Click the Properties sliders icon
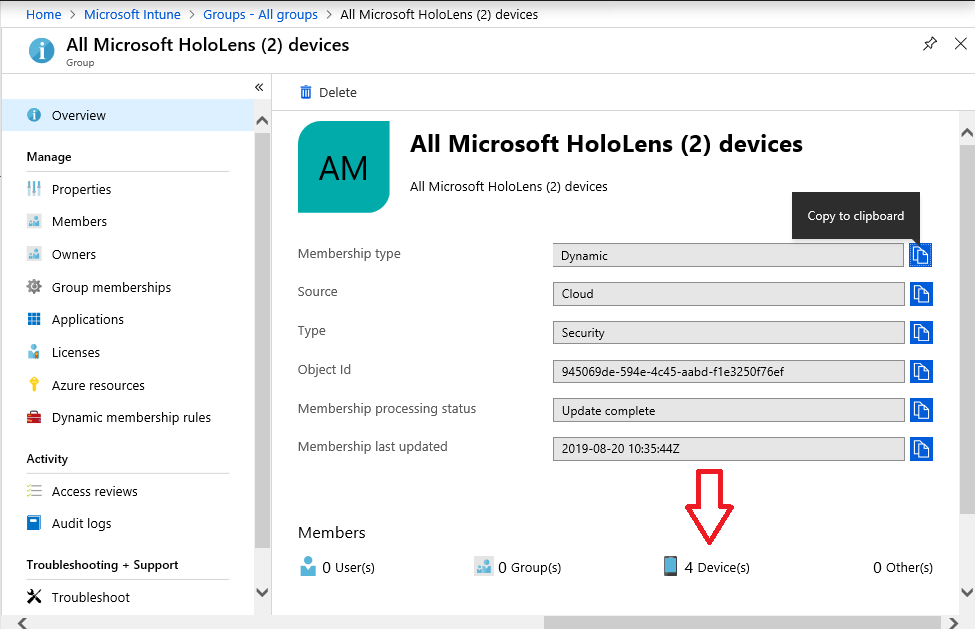The width and height of the screenshot is (975, 629). click(34, 188)
